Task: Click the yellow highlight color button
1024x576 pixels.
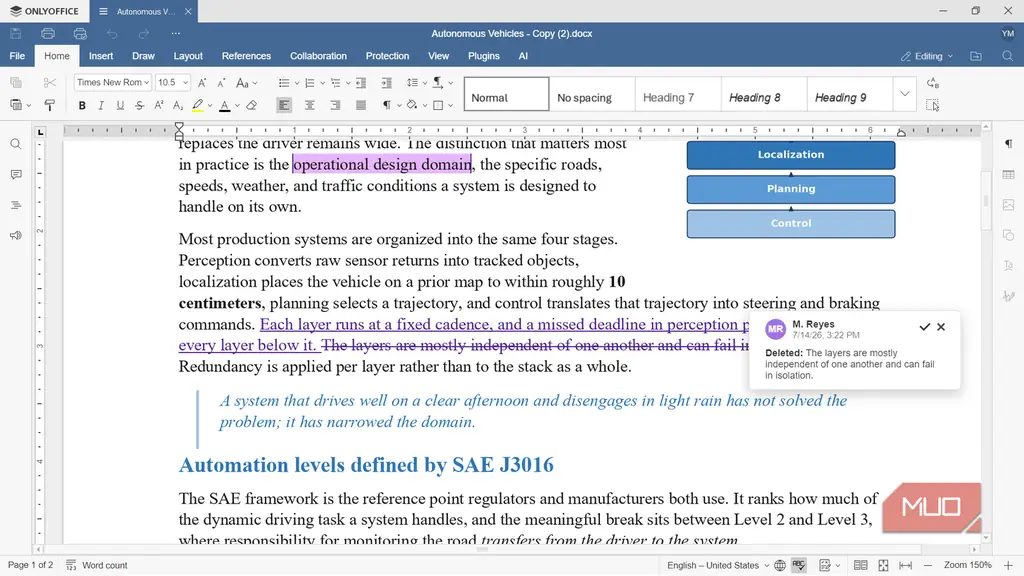Action: coord(198,105)
